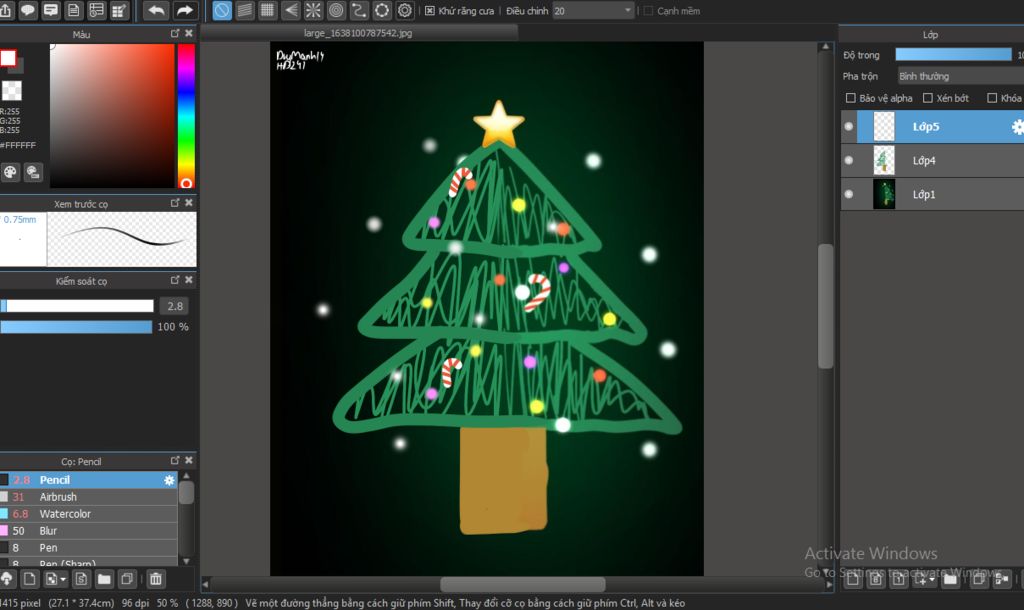
Task: Select the Watercolor brush
Action: pos(89,514)
